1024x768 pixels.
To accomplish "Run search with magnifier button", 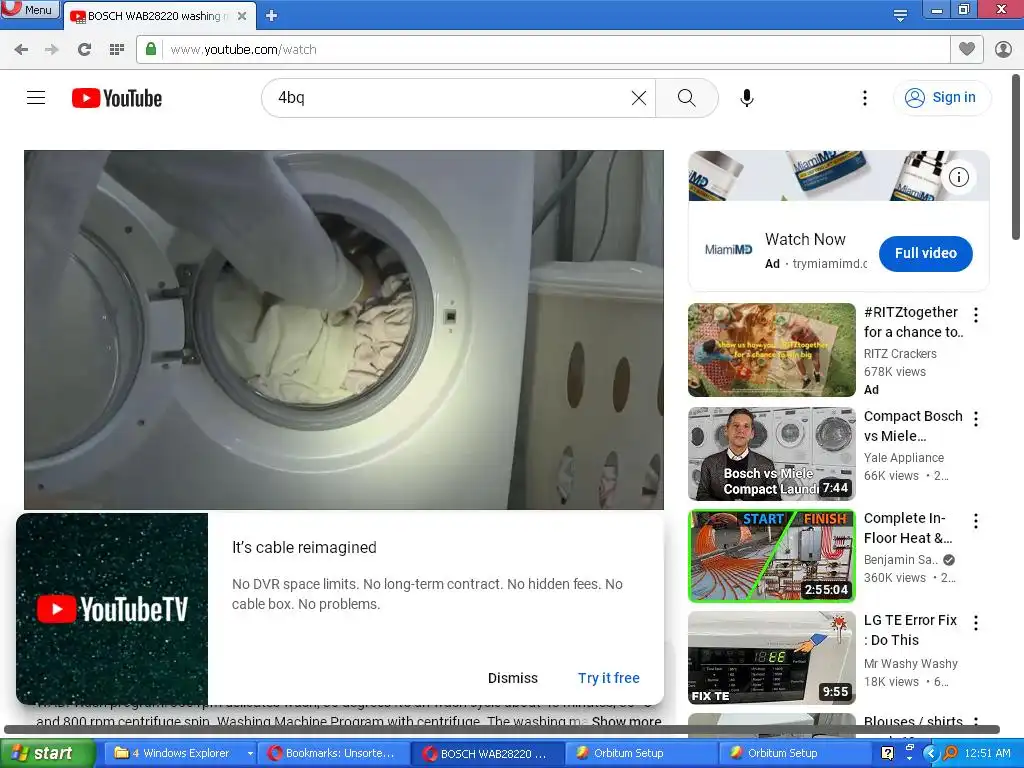I will coord(686,98).
